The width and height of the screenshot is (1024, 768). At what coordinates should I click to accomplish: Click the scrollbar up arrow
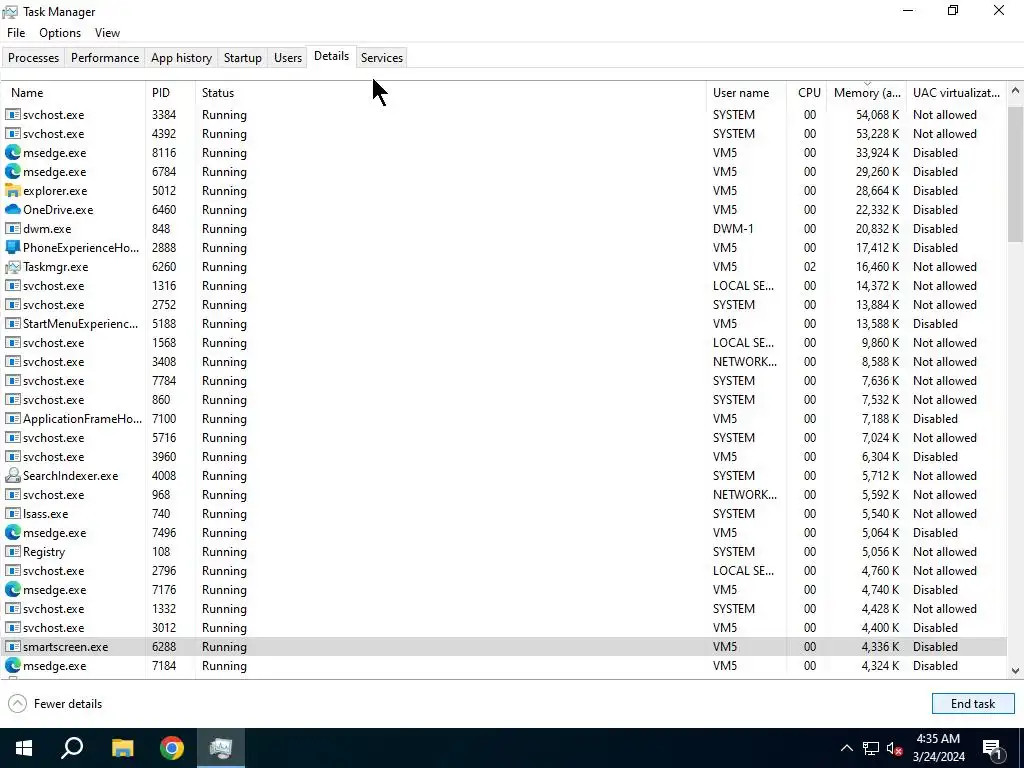(x=1015, y=91)
